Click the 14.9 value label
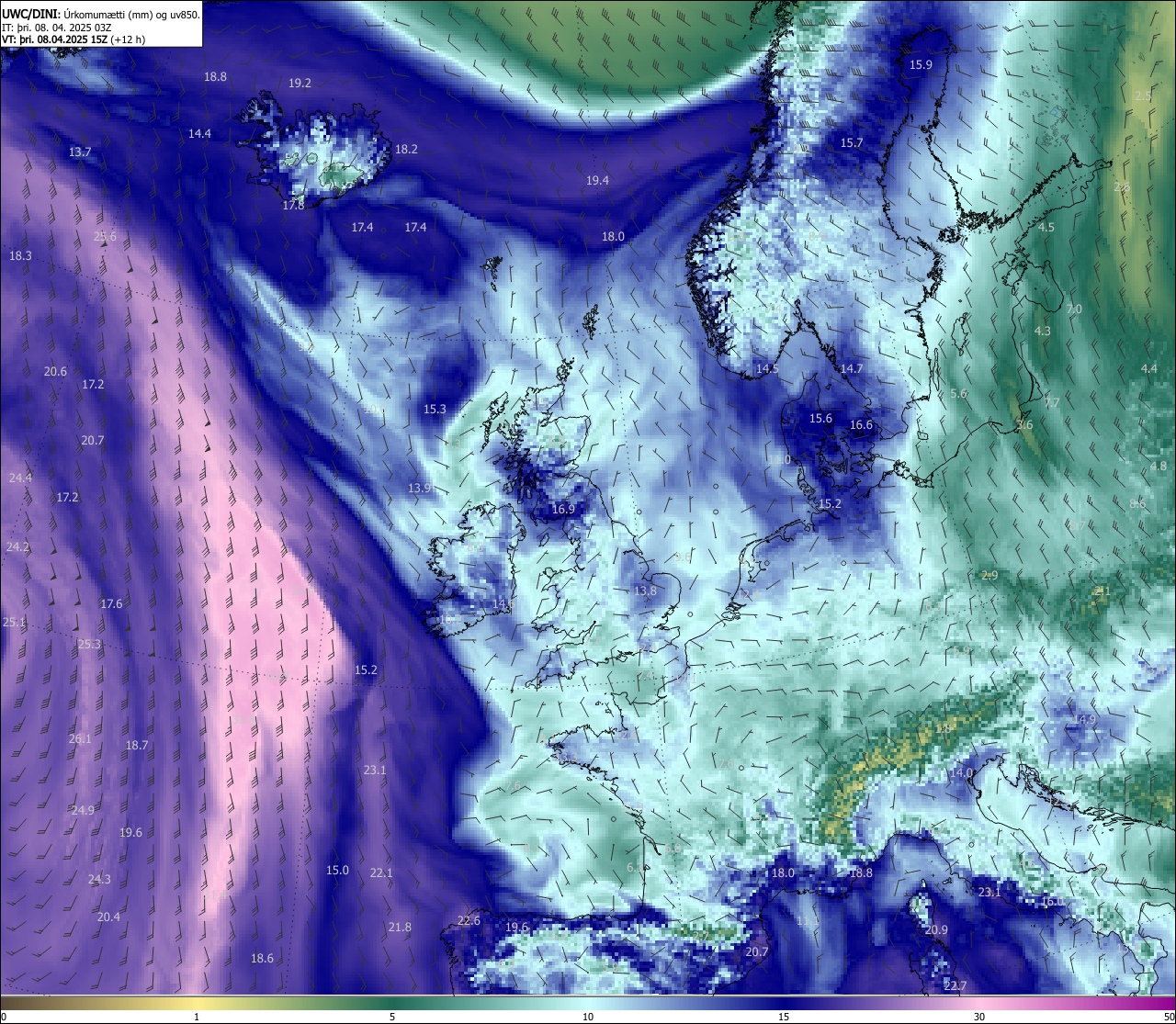 pos(1085,719)
